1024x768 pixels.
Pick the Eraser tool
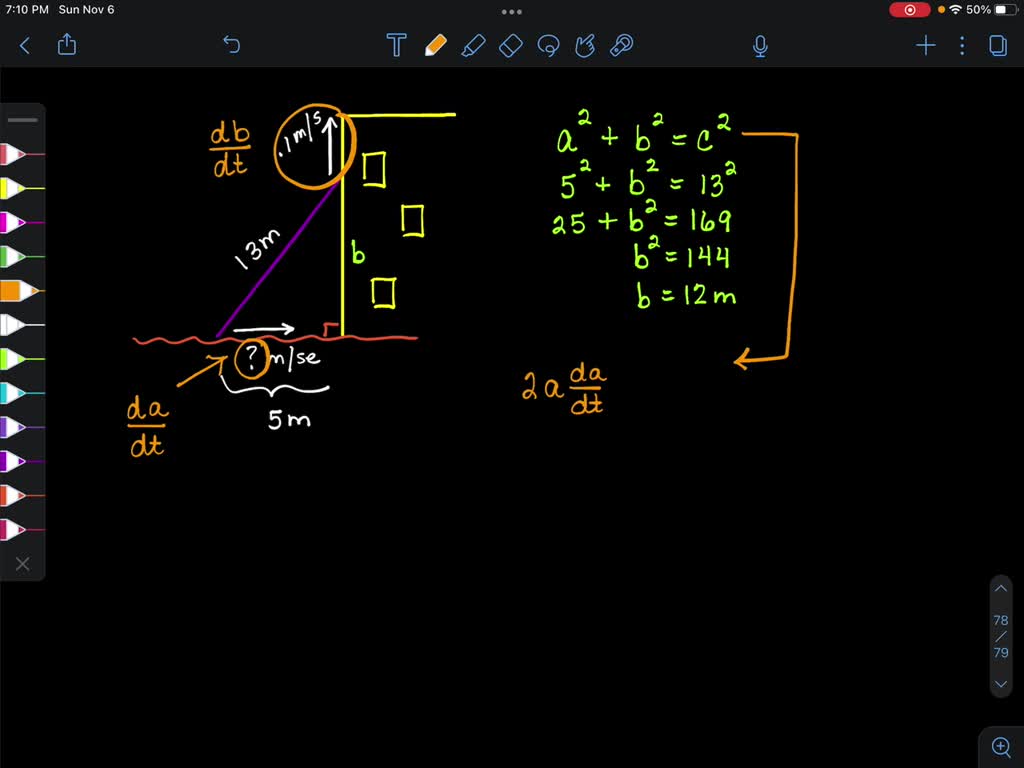click(510, 45)
